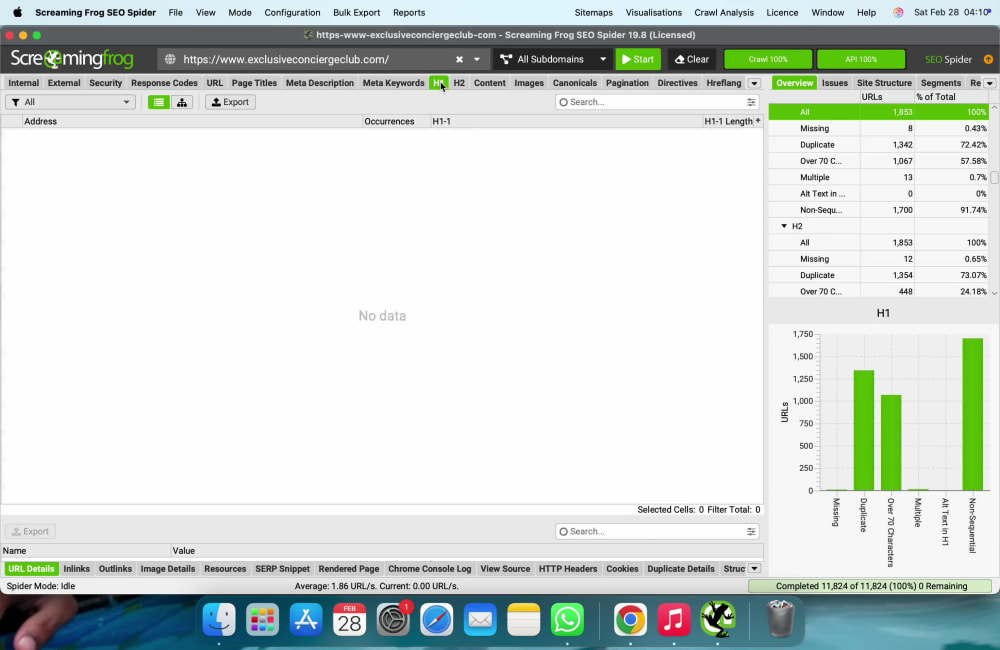Clear the URL with the X icon
Image resolution: width=1000 pixels, height=650 pixels.
tap(459, 59)
